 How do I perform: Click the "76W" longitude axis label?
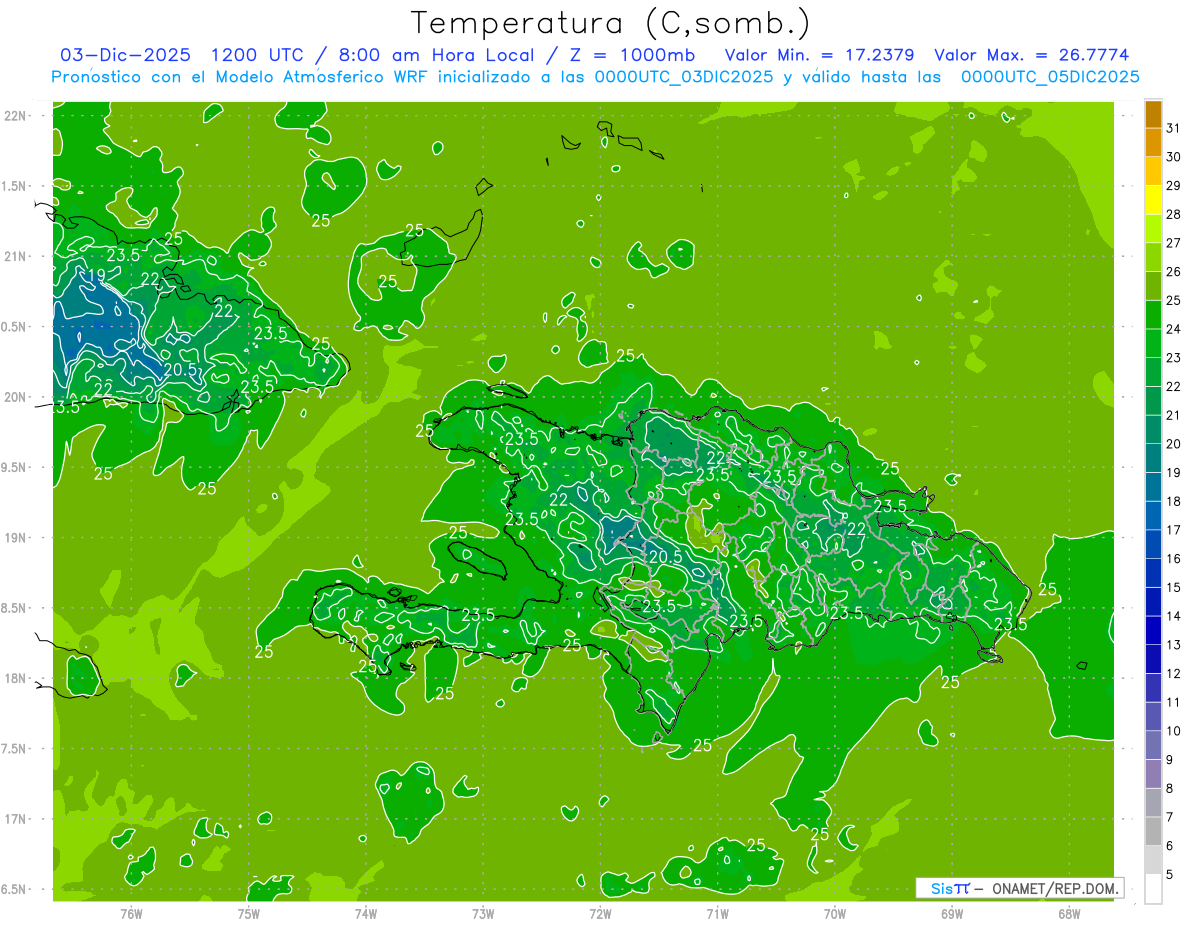(x=131, y=914)
